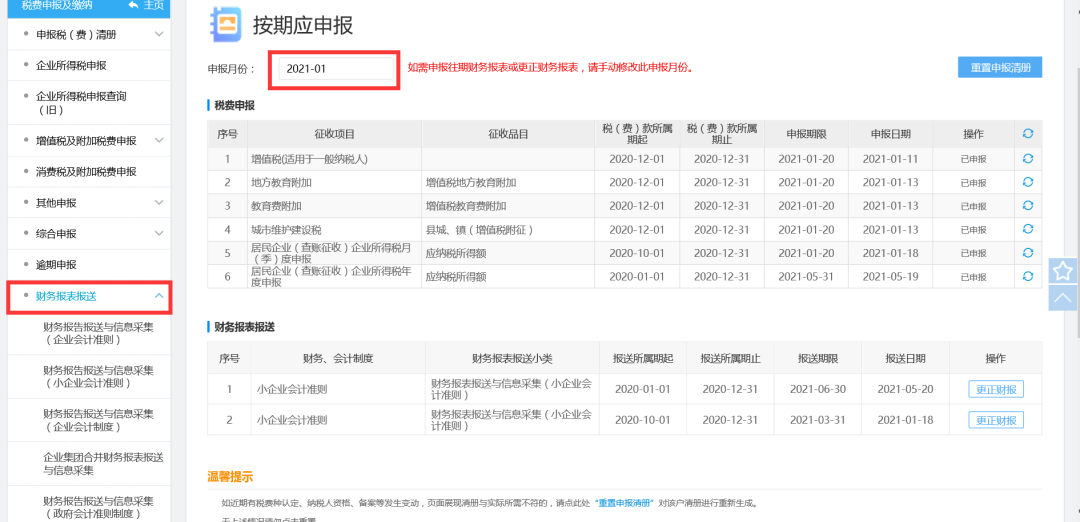Viewport: 1080px width, 522px height.
Task: Click 报送期限 2021-06-30 cell
Action: coord(818,389)
